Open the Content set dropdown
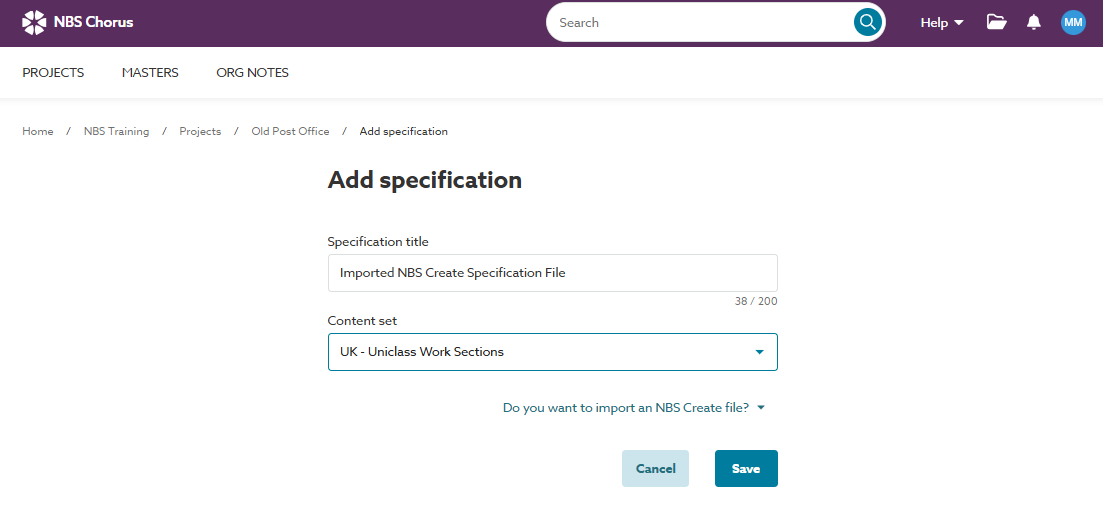The height and width of the screenshot is (520, 1103). coord(552,352)
